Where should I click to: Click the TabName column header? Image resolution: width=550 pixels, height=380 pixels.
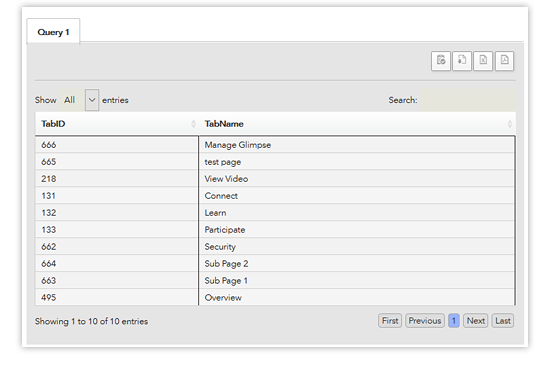pos(357,124)
